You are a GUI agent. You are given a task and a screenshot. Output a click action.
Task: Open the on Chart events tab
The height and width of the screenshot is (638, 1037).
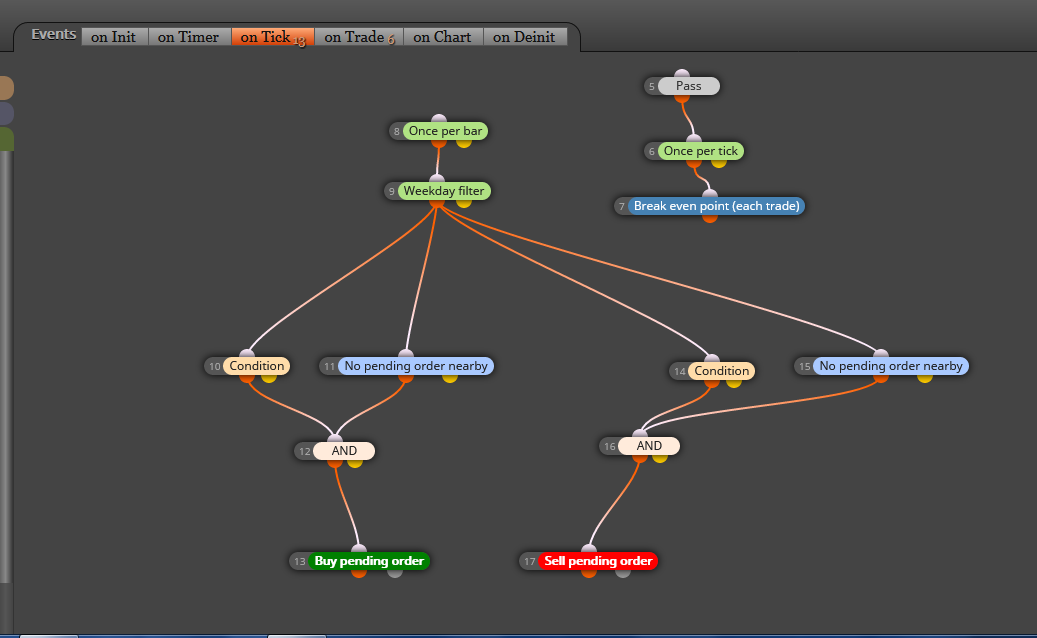[442, 37]
